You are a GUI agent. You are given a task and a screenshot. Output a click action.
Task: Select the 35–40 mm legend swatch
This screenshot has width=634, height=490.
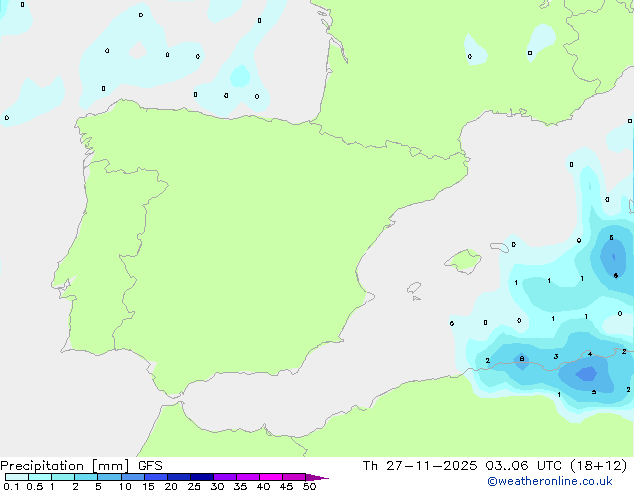[248, 477]
